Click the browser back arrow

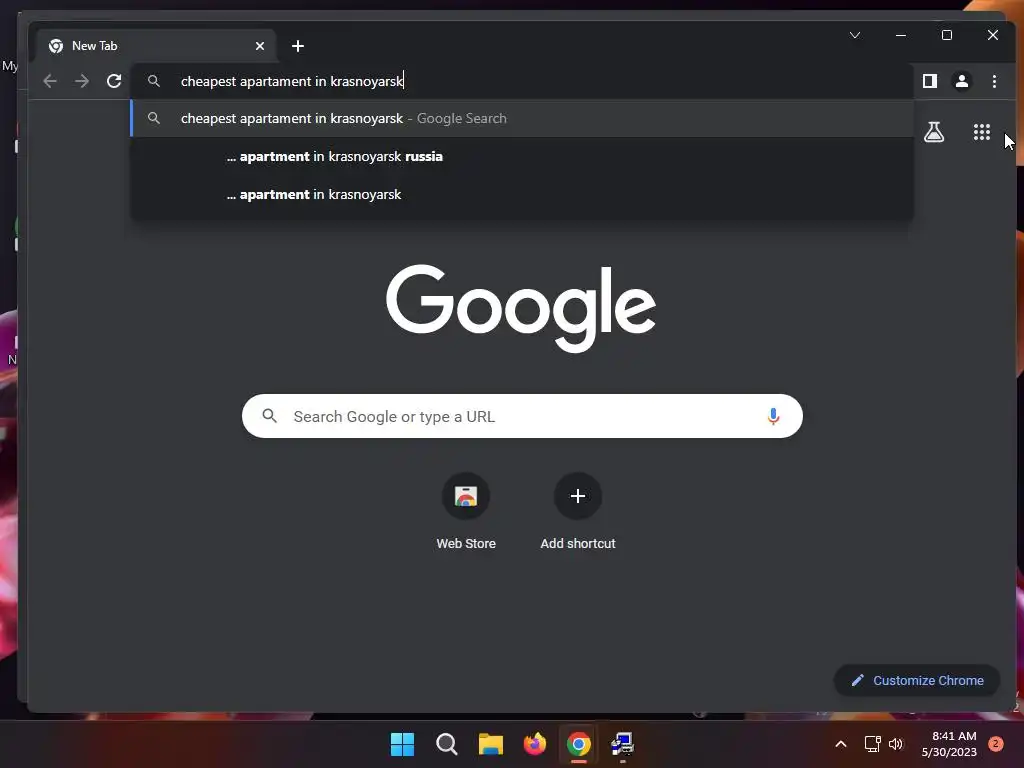tap(50, 81)
